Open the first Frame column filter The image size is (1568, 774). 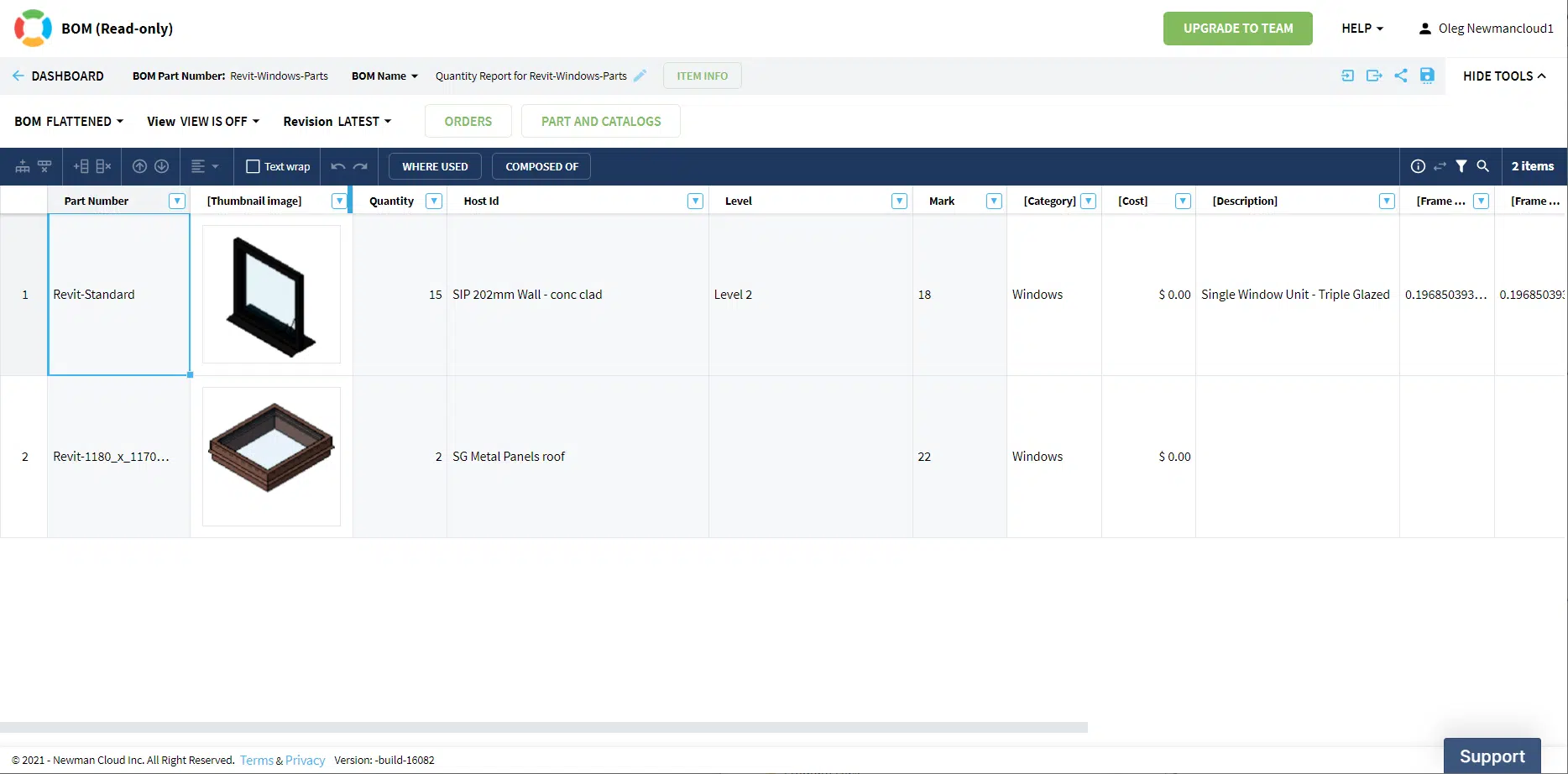pyautogui.click(x=1482, y=201)
